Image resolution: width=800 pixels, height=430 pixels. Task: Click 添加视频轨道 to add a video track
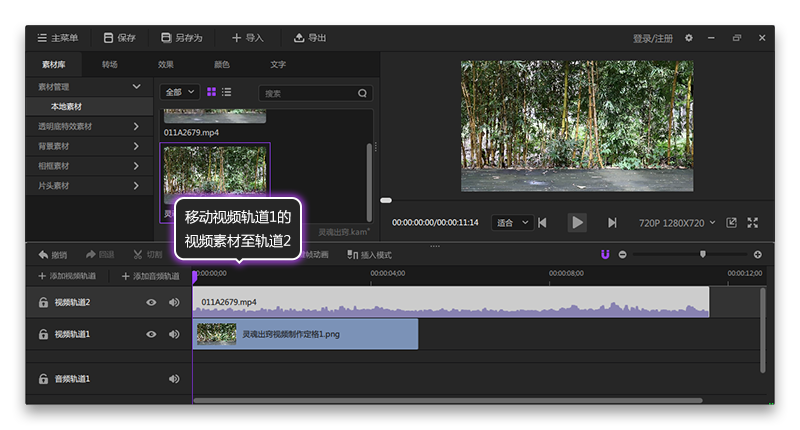pos(67,276)
